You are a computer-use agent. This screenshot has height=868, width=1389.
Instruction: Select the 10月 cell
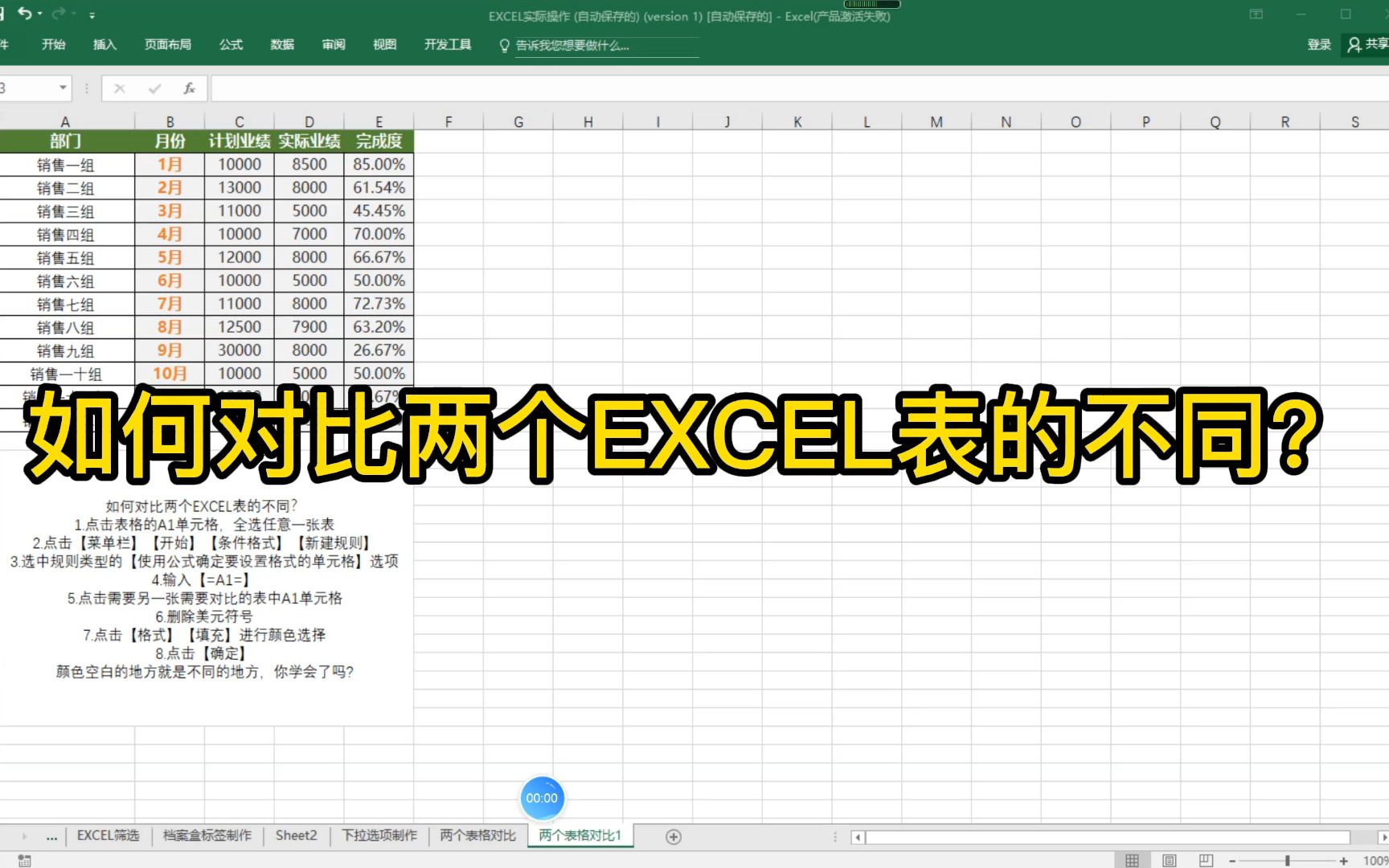click(x=170, y=374)
